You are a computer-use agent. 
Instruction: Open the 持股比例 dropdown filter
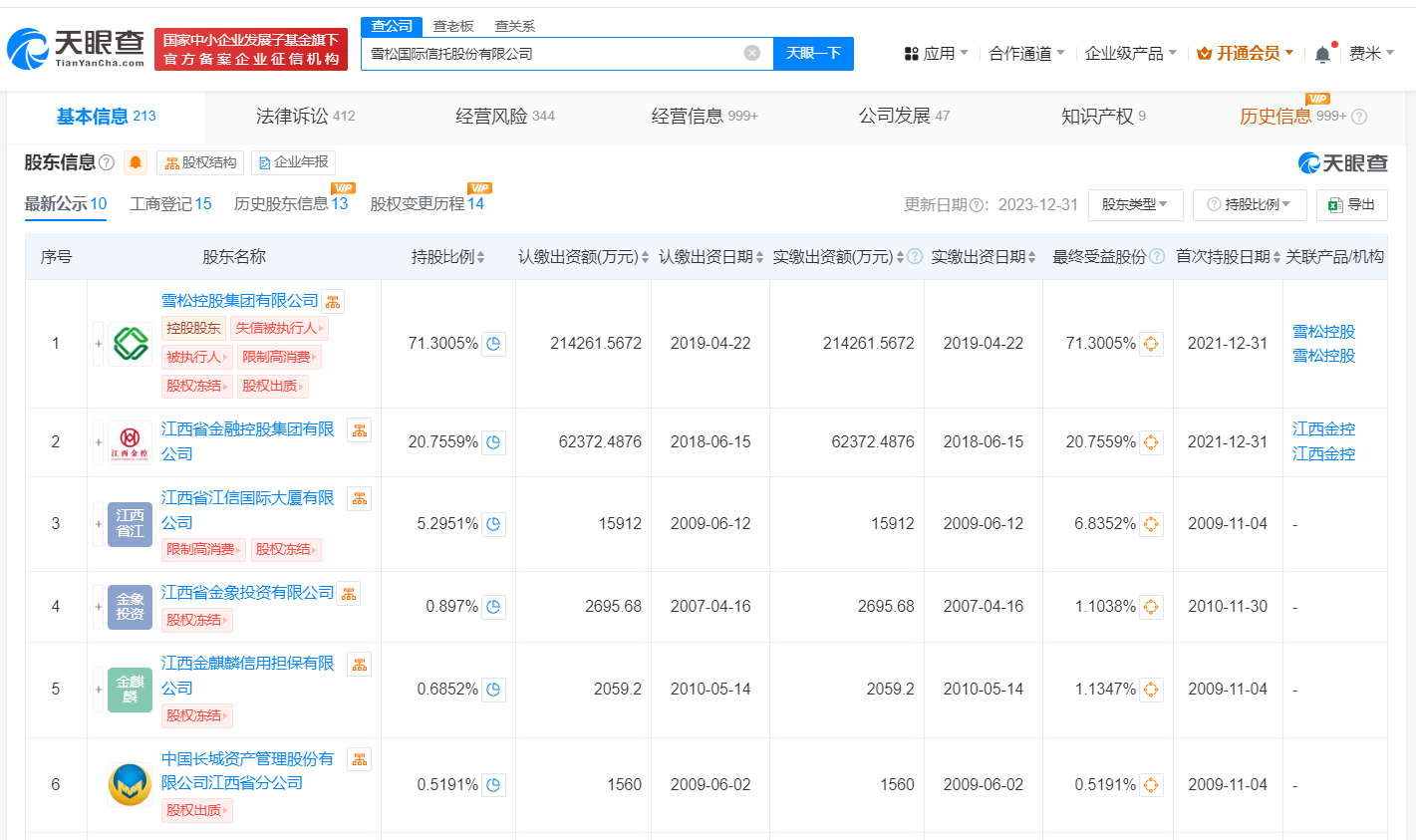point(1249,204)
